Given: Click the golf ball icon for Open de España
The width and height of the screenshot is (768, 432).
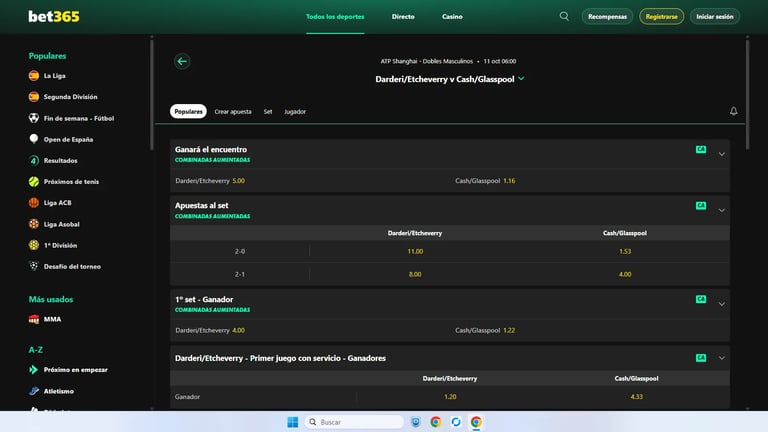Looking at the screenshot, I should (34, 139).
